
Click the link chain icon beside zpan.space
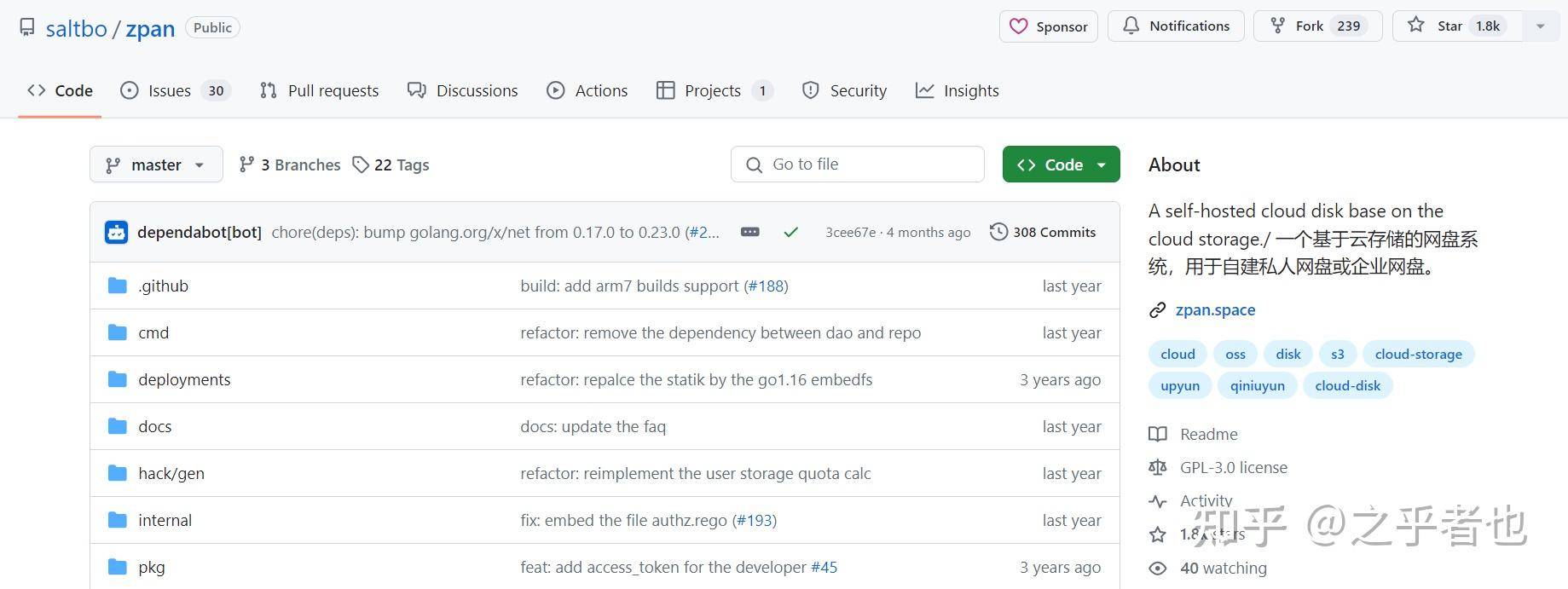tap(1157, 310)
